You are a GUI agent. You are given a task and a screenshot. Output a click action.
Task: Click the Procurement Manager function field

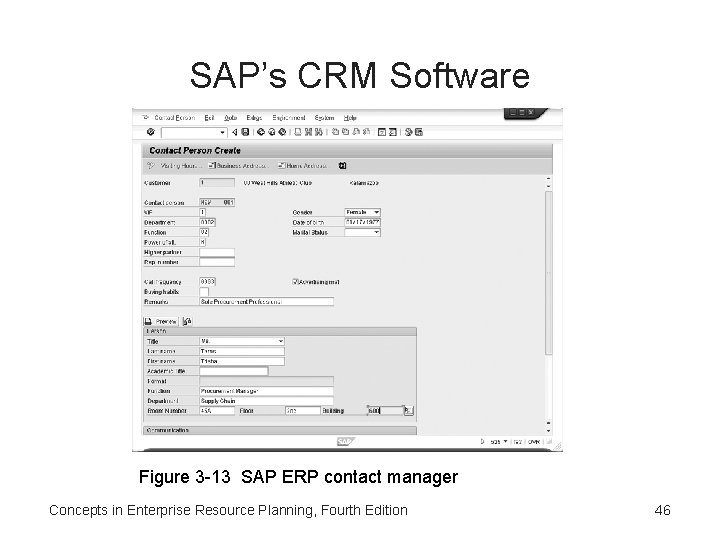coord(266,391)
